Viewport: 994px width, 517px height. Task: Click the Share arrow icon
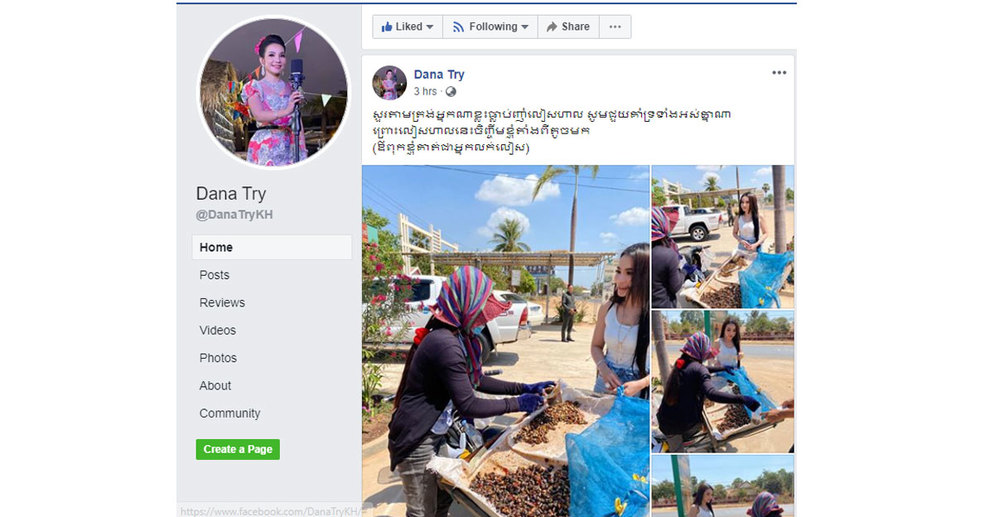[552, 27]
